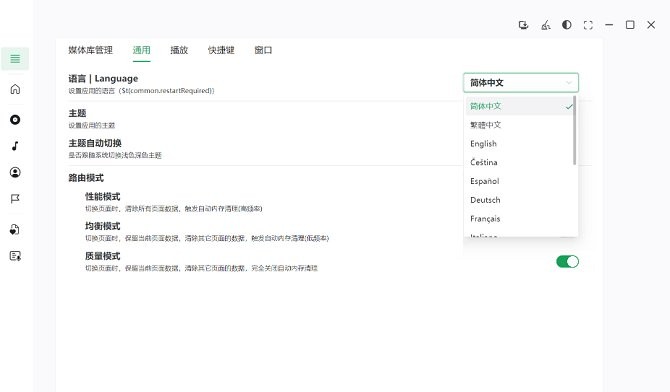
Task: Click the mini-window download icon in title bar
Action: pos(523,25)
